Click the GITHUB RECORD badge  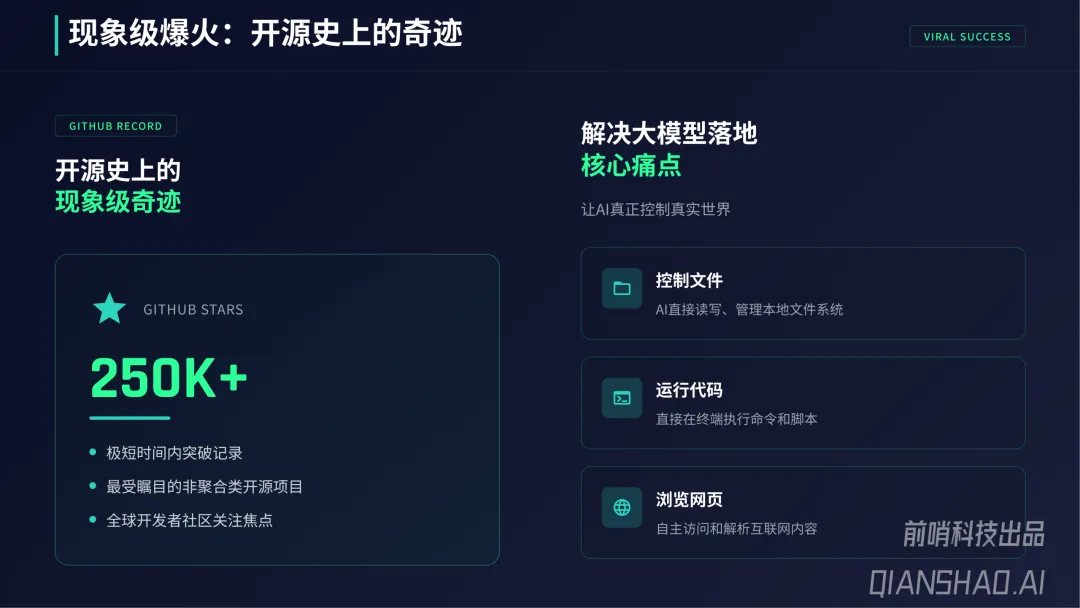(x=116, y=126)
